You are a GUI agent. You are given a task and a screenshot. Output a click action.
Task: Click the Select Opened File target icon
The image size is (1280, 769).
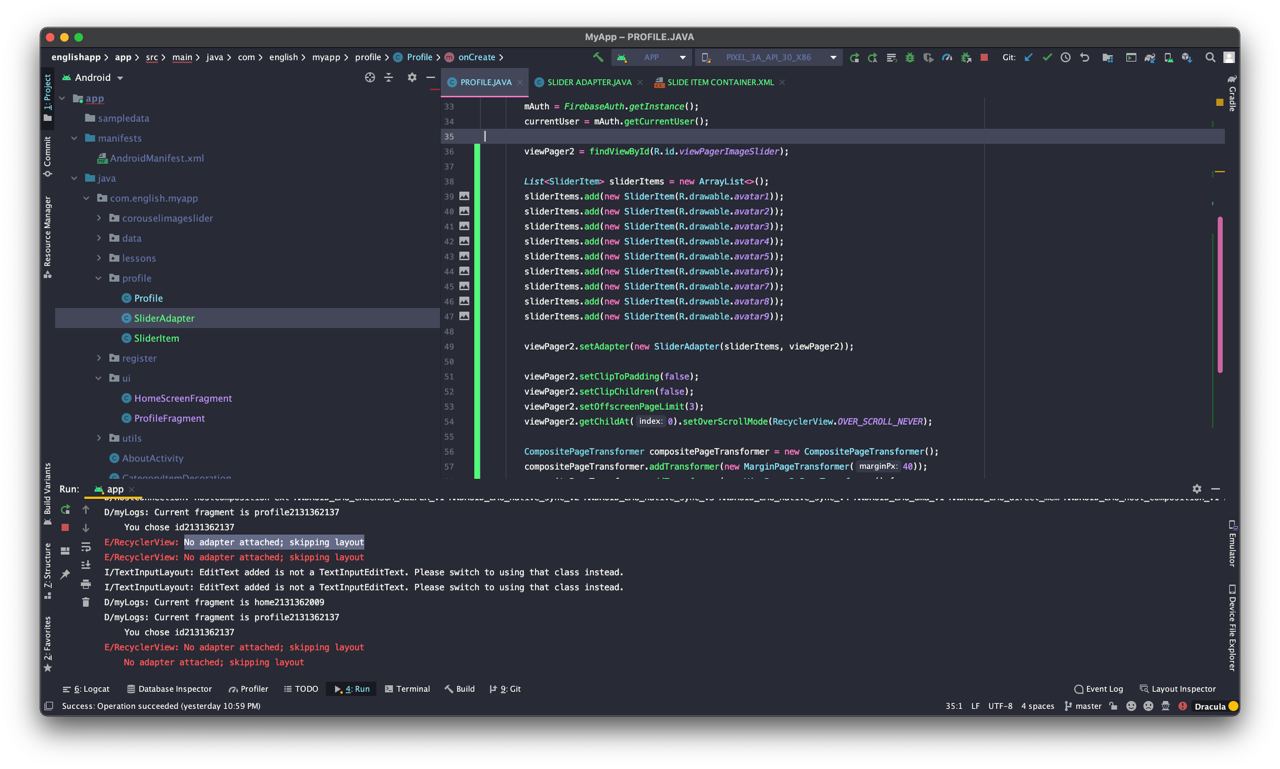point(370,77)
